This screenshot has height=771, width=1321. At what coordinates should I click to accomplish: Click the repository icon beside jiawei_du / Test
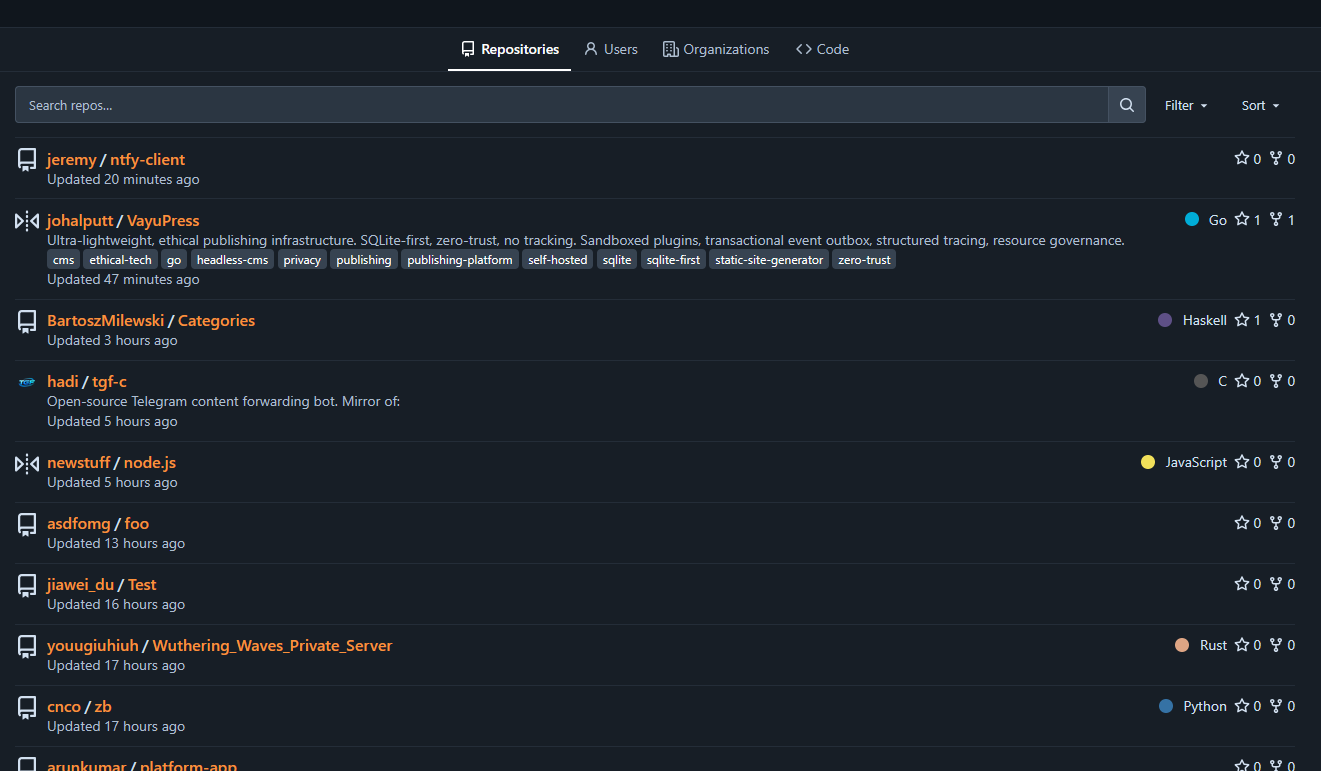click(27, 585)
